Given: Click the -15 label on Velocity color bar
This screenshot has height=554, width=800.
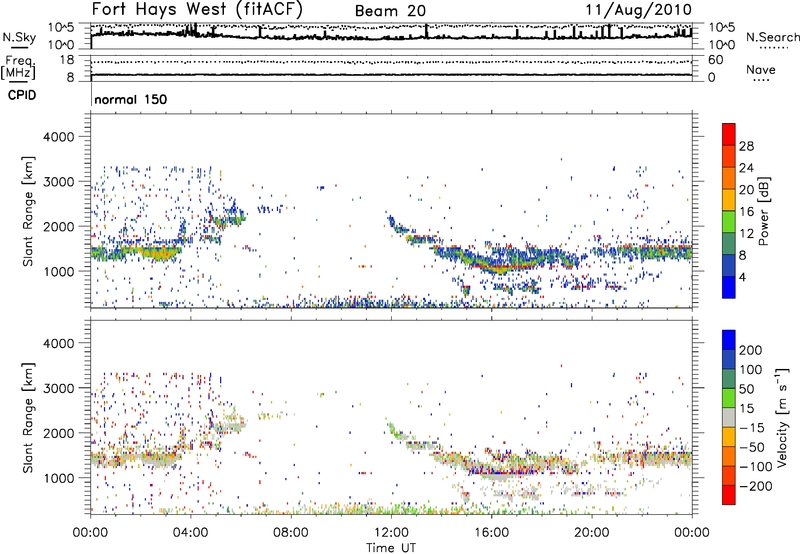Looking at the screenshot, I should [752, 427].
